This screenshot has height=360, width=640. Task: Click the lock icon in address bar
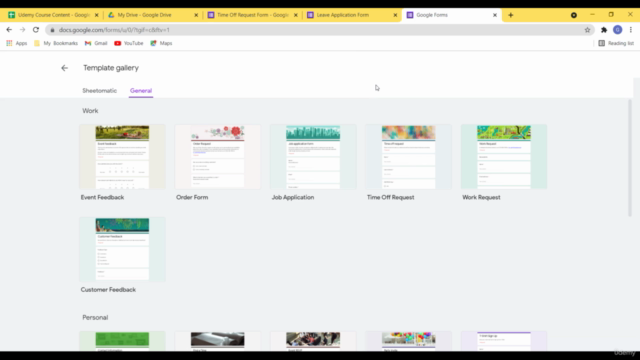click(52, 30)
